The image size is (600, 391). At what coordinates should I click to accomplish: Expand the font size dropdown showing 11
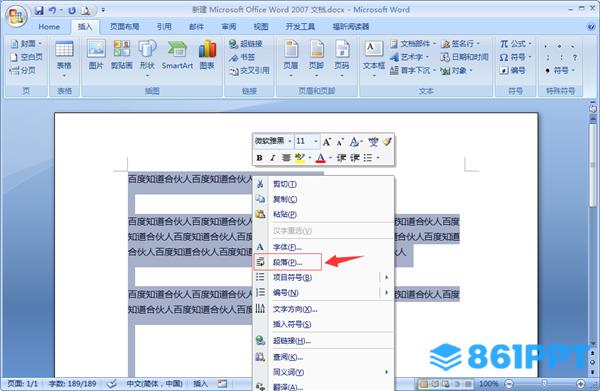pyautogui.click(x=316, y=142)
